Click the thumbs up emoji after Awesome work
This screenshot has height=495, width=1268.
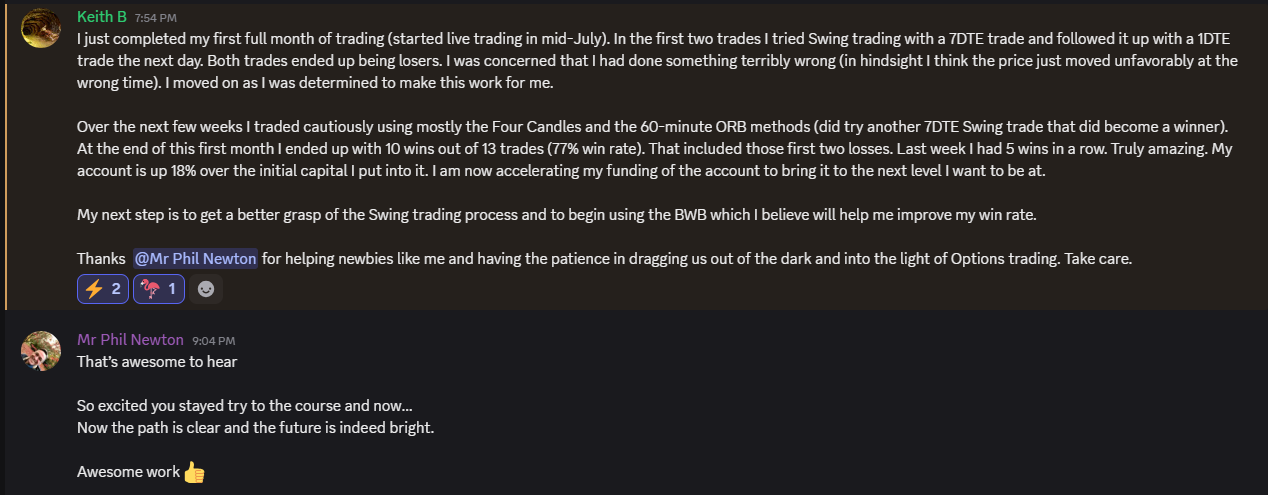tap(194, 472)
